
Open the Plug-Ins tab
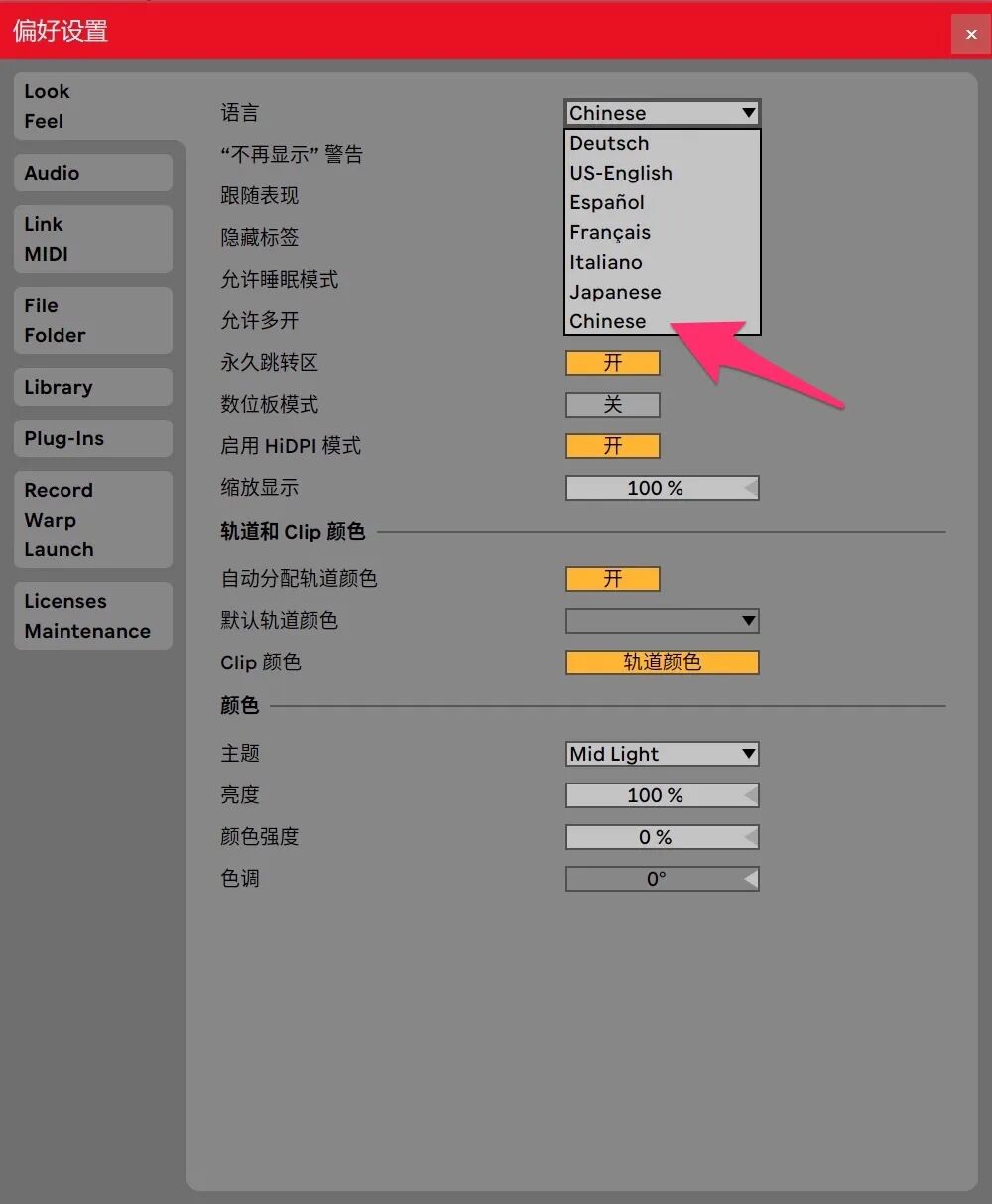click(93, 438)
